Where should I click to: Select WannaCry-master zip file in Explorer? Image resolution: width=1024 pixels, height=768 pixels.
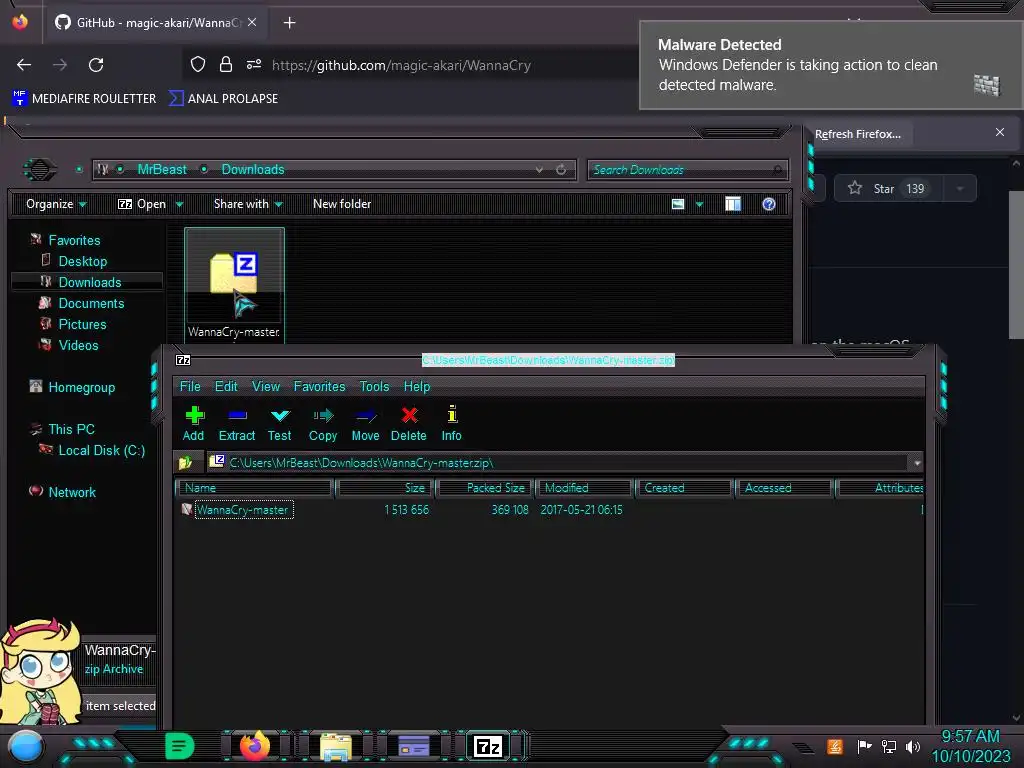pos(234,284)
